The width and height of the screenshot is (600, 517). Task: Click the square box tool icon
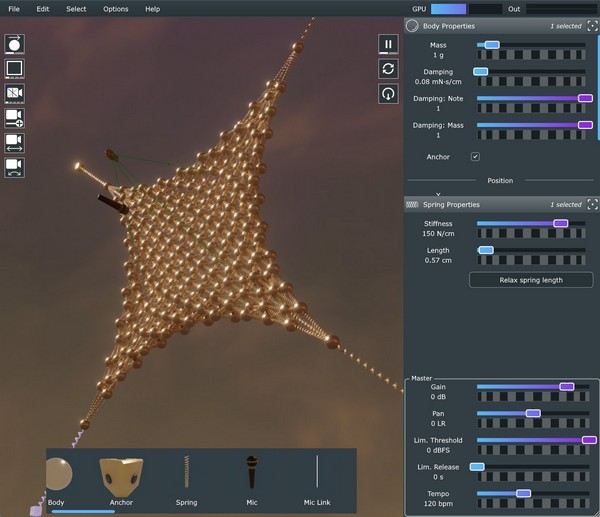point(15,69)
